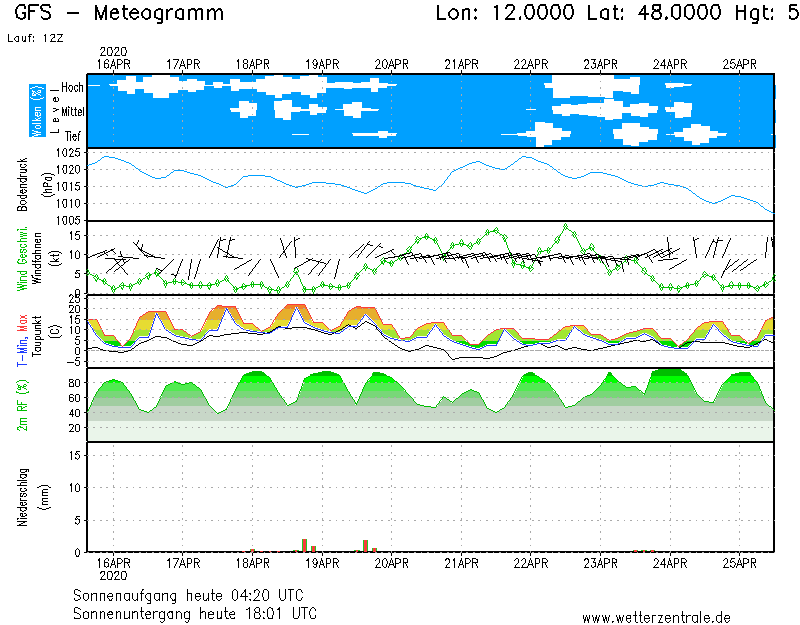Screen dimensions: 800x625
Task: Click the 'Tief' cloud level label
Action: point(72,136)
